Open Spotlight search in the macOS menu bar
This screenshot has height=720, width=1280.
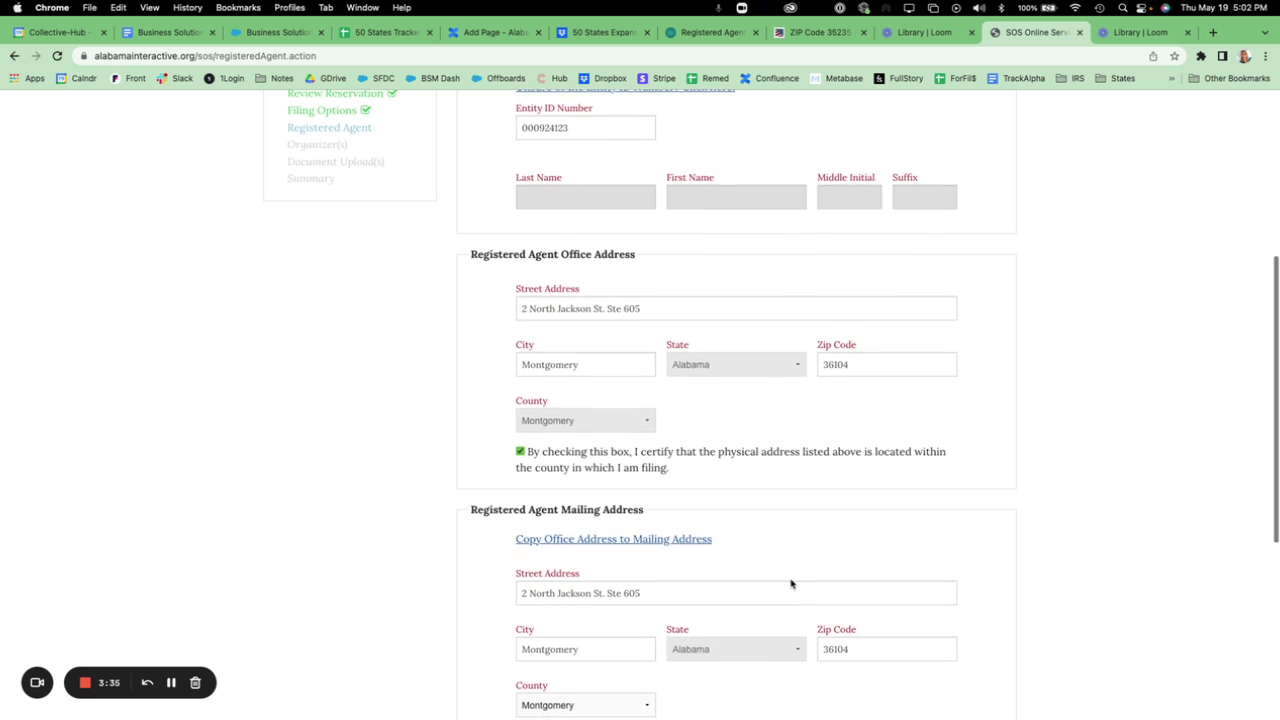[x=1122, y=8]
